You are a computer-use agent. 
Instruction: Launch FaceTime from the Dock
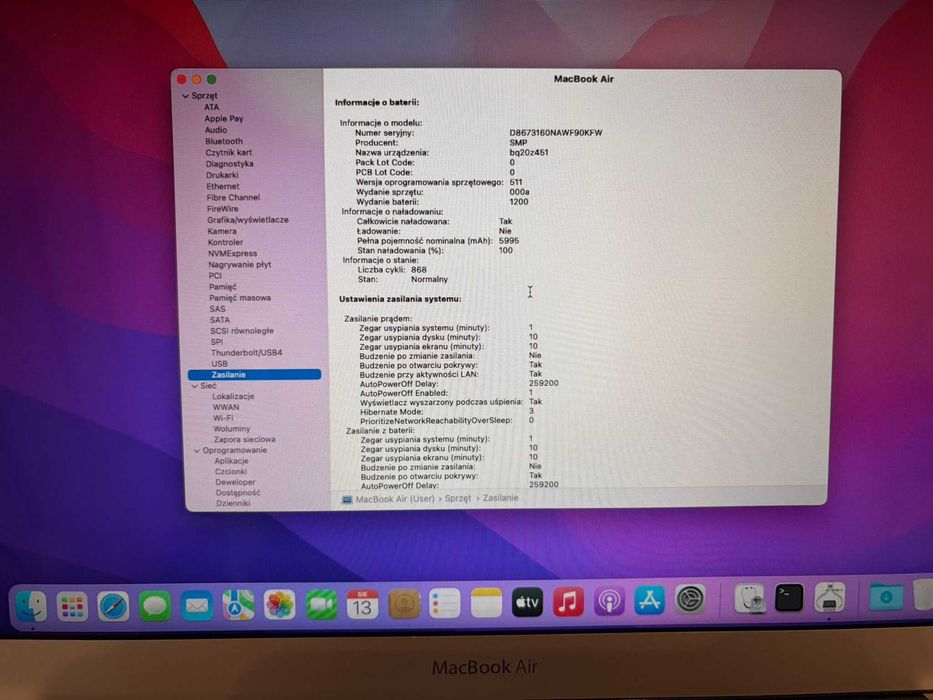[x=321, y=605]
